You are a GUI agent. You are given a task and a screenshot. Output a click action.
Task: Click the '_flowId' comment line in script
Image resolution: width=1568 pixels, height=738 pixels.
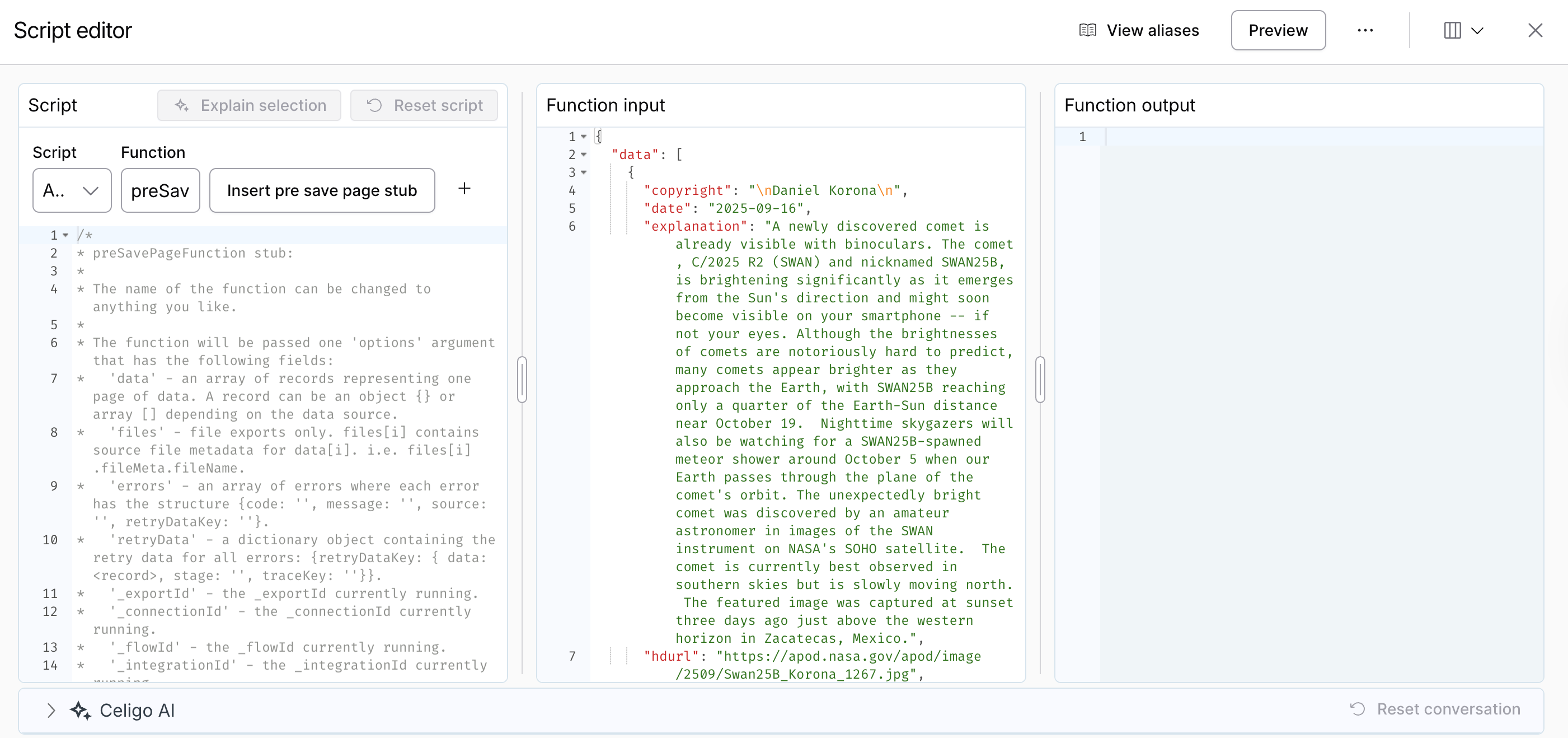[x=262, y=647]
